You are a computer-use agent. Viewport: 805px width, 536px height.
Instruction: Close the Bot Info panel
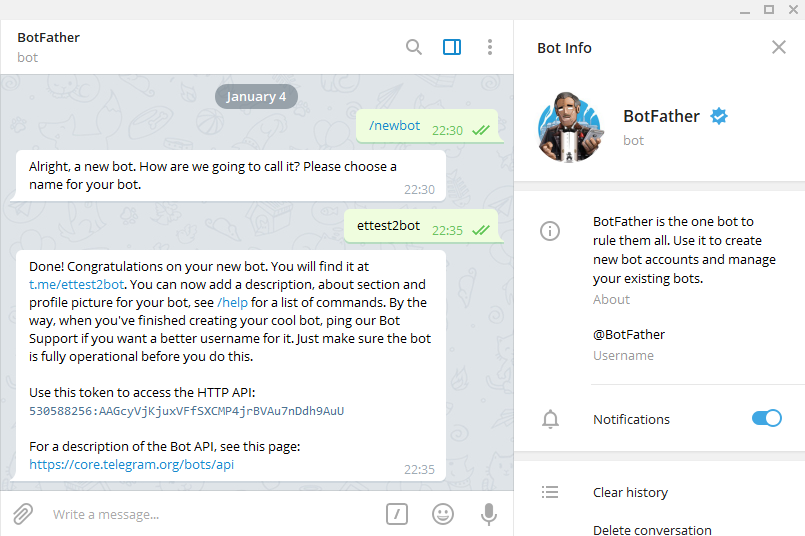pyautogui.click(x=779, y=47)
